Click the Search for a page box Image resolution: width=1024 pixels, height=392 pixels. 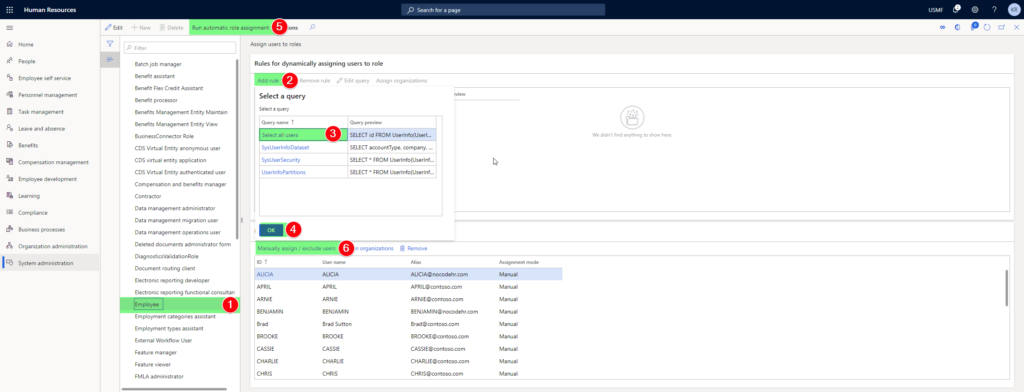503,10
